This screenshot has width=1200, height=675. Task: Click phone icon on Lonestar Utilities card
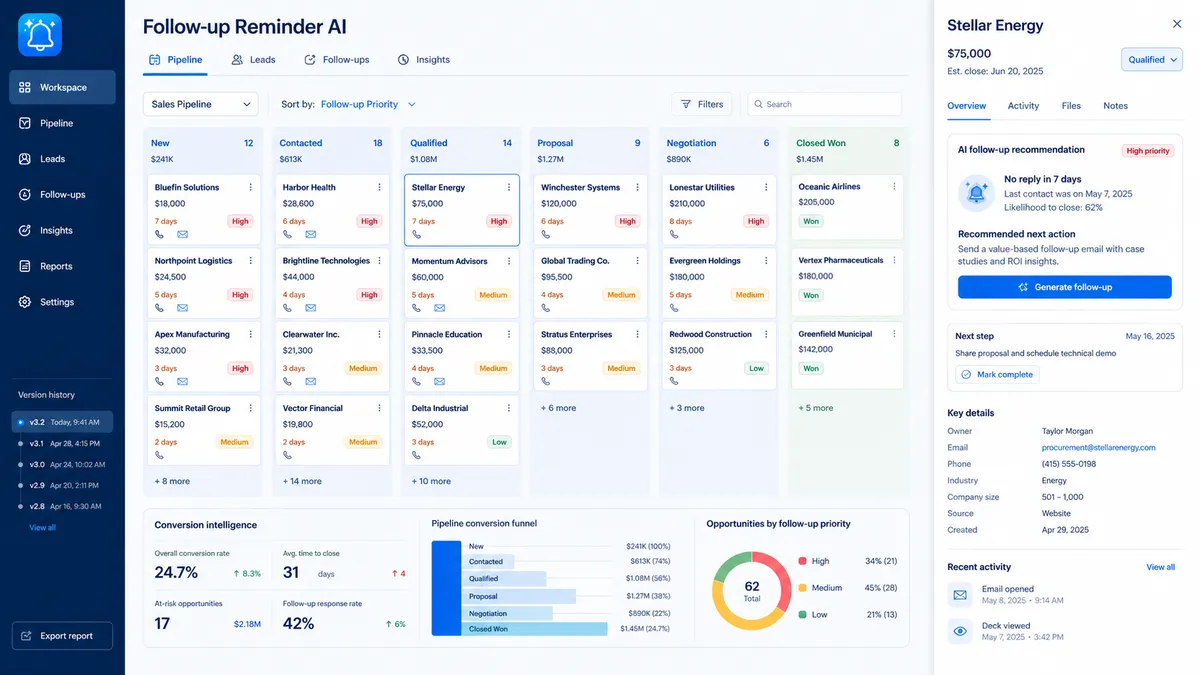675,235
